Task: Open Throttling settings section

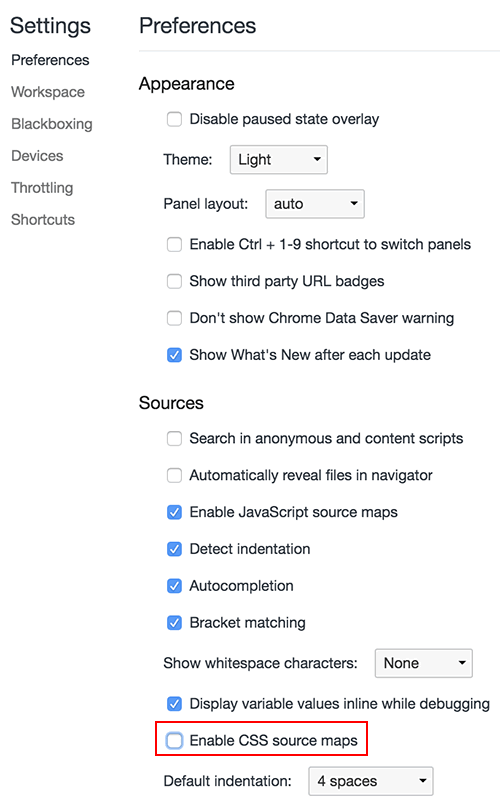Action: point(42,188)
